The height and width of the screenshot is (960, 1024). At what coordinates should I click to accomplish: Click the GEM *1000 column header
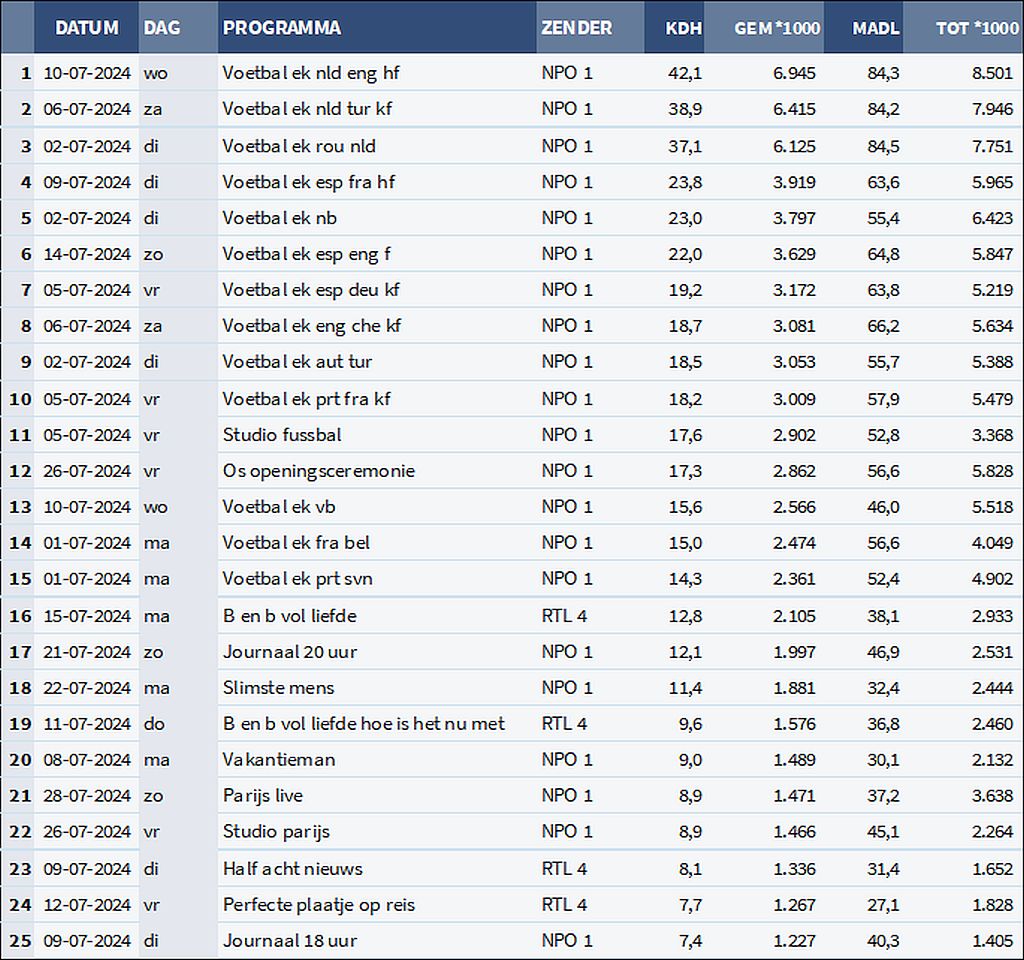pos(764,27)
